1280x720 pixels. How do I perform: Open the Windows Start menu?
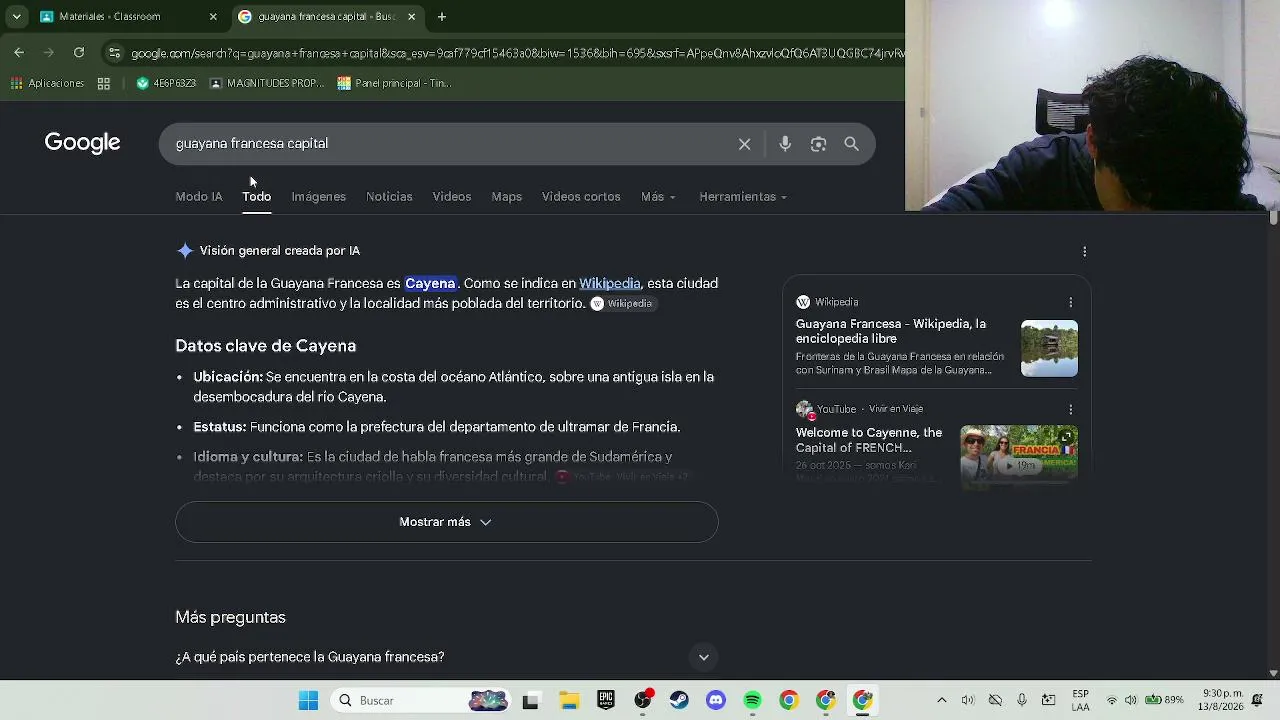[x=308, y=701]
